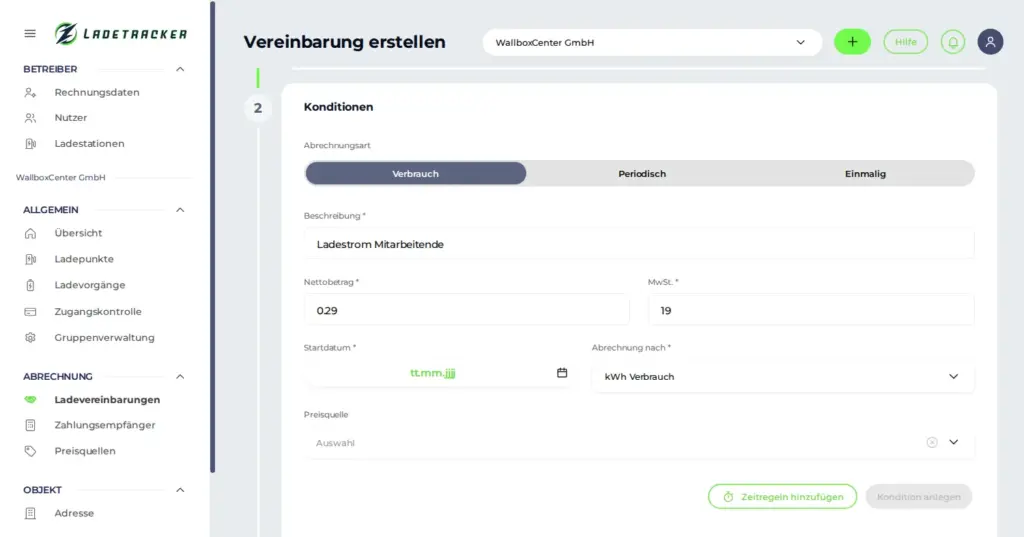Click the Adresse building icon

pyautogui.click(x=30, y=513)
